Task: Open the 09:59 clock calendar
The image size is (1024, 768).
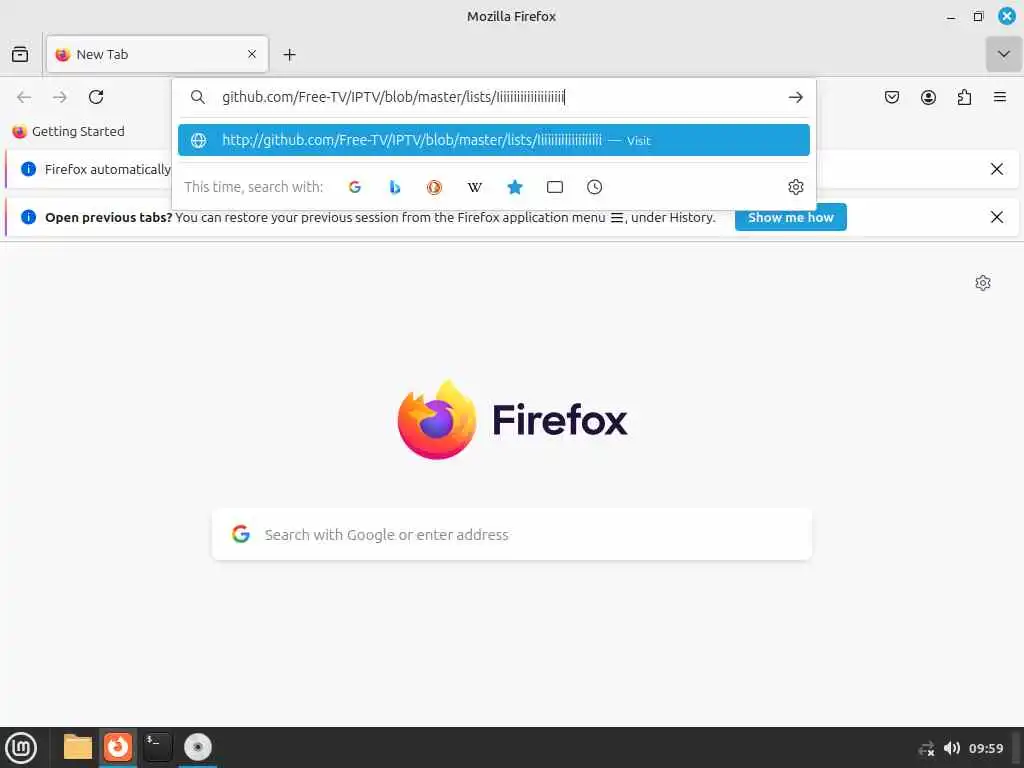Action: pyautogui.click(x=986, y=748)
